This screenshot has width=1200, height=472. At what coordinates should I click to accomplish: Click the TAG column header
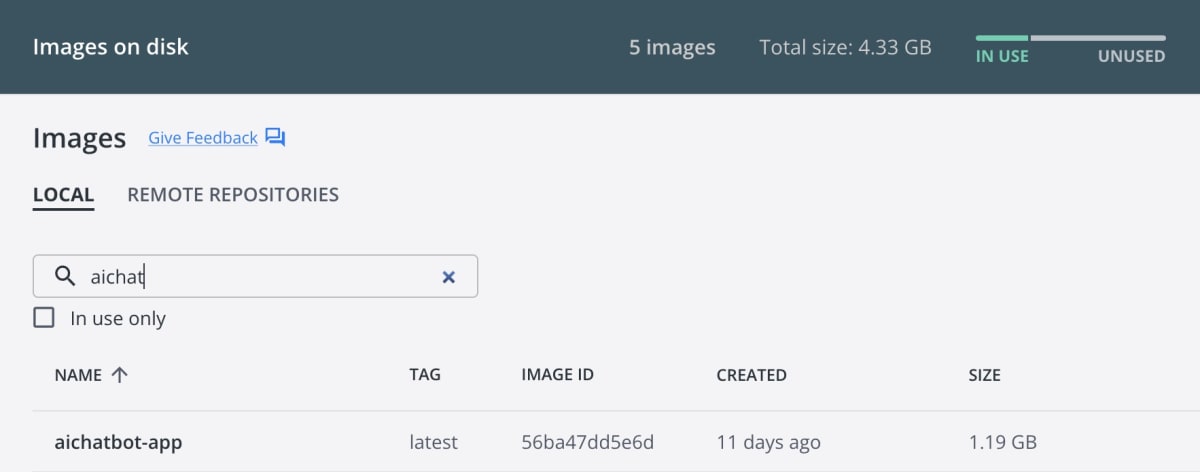(425, 375)
